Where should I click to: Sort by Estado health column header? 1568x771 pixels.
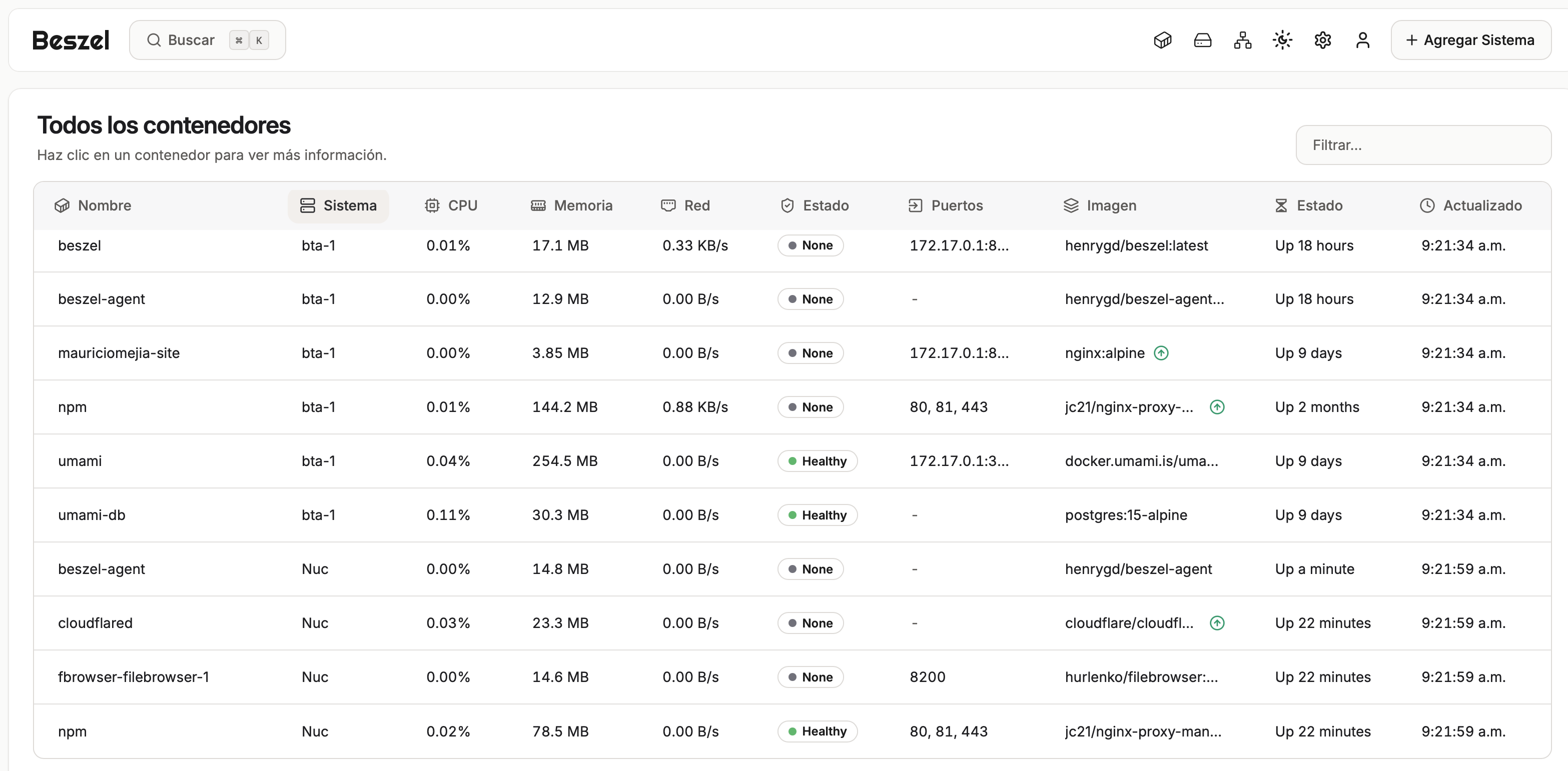tap(815, 205)
